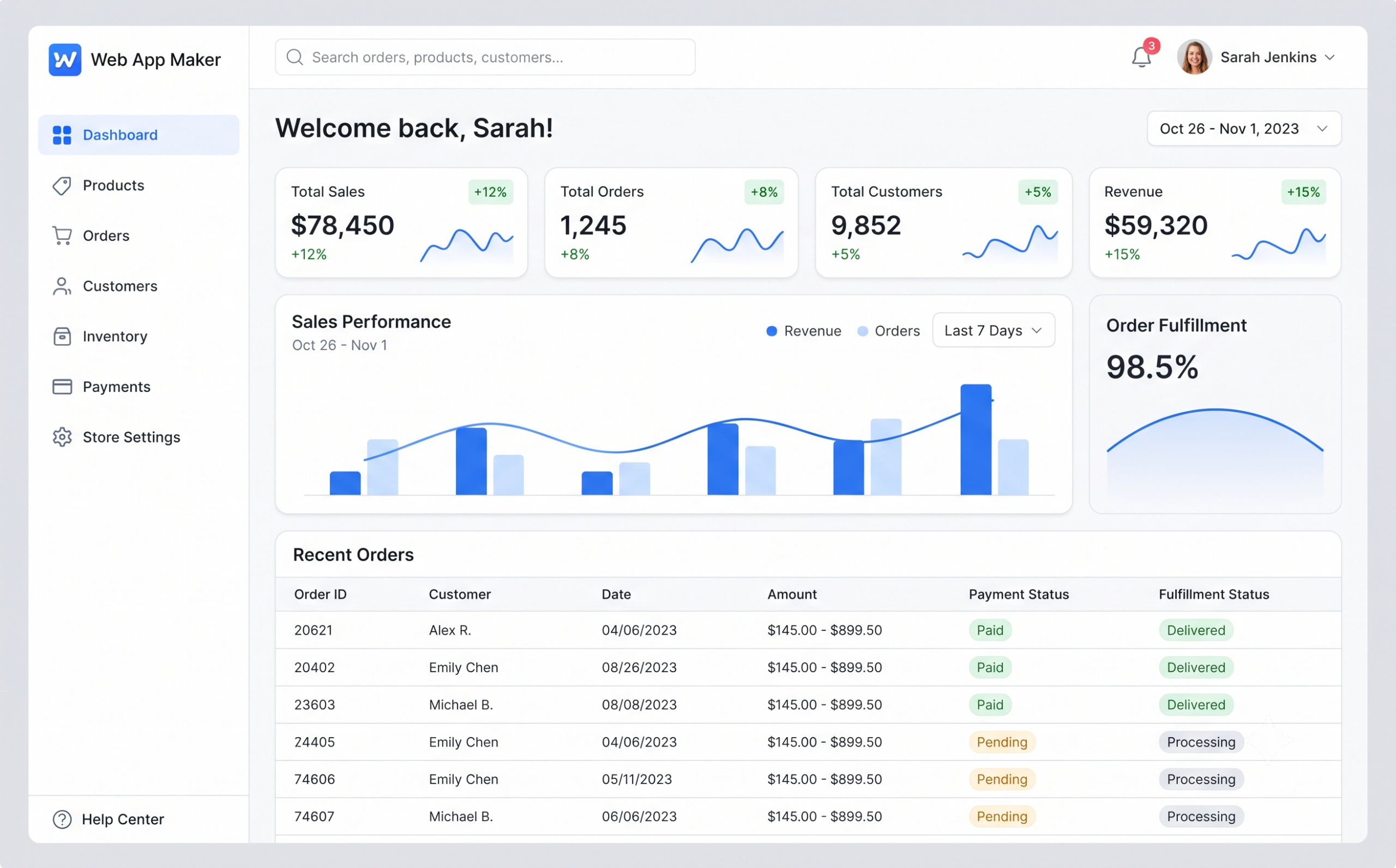1396x868 pixels.
Task: Click the Dashboard grid icon
Action: pos(62,135)
